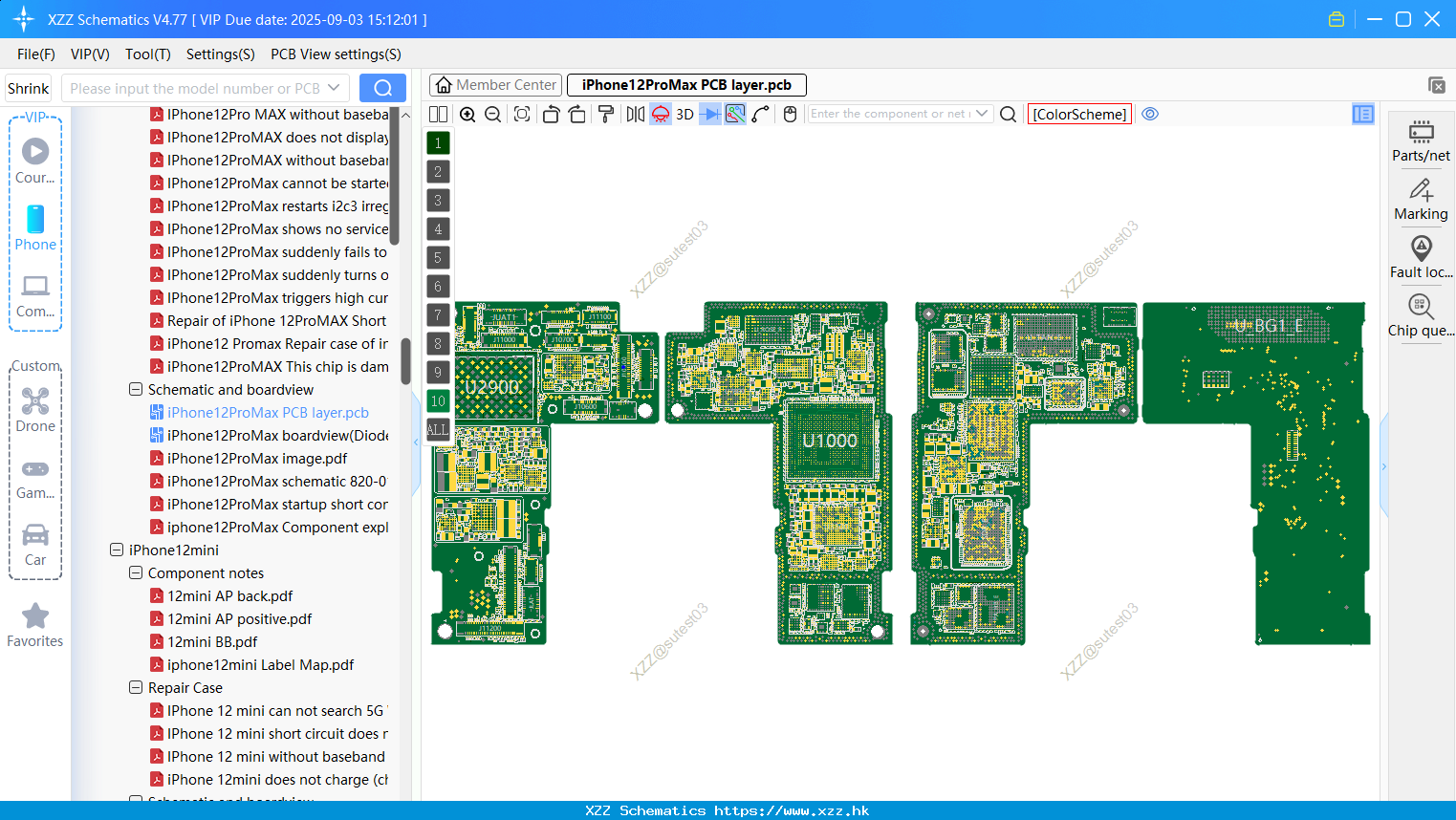Screen dimensions: 1456x820
Task: Show ALL PCB layers
Action: point(438,430)
